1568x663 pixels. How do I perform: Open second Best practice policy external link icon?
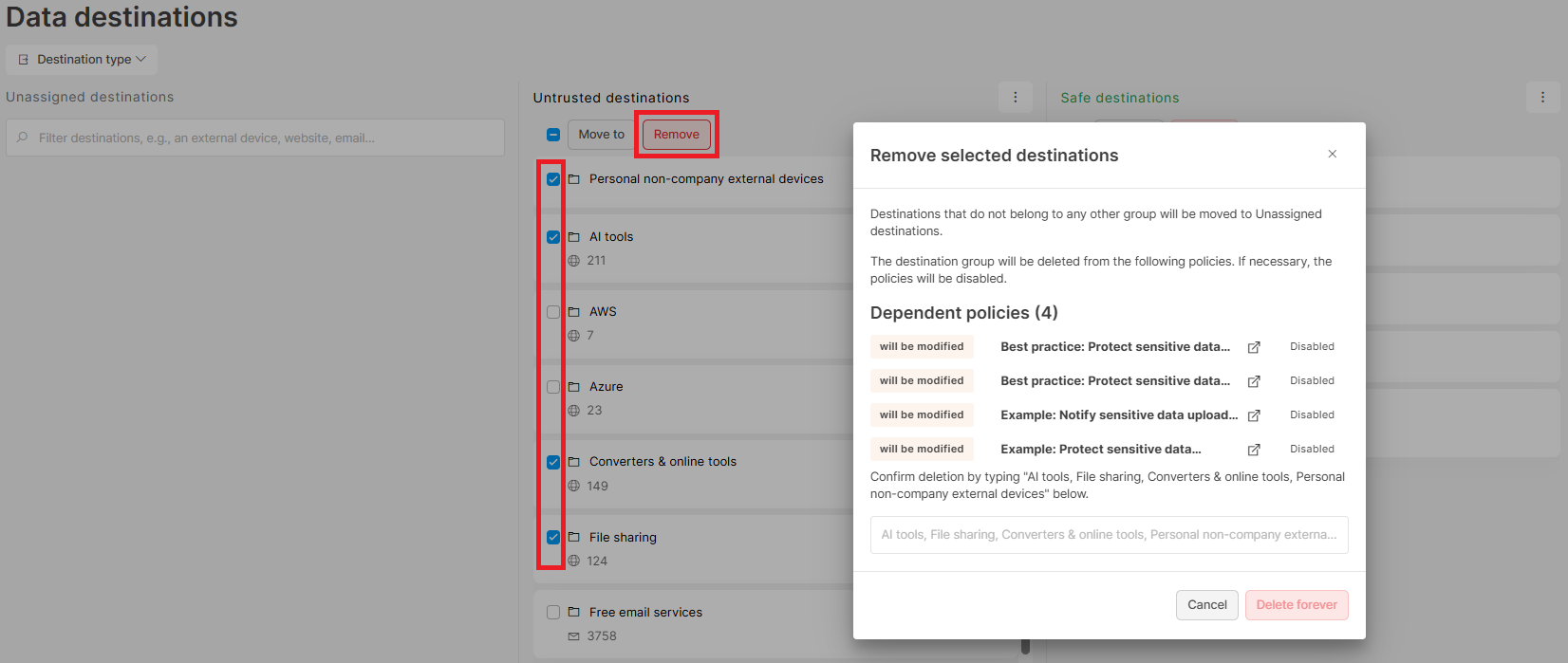[x=1254, y=381]
